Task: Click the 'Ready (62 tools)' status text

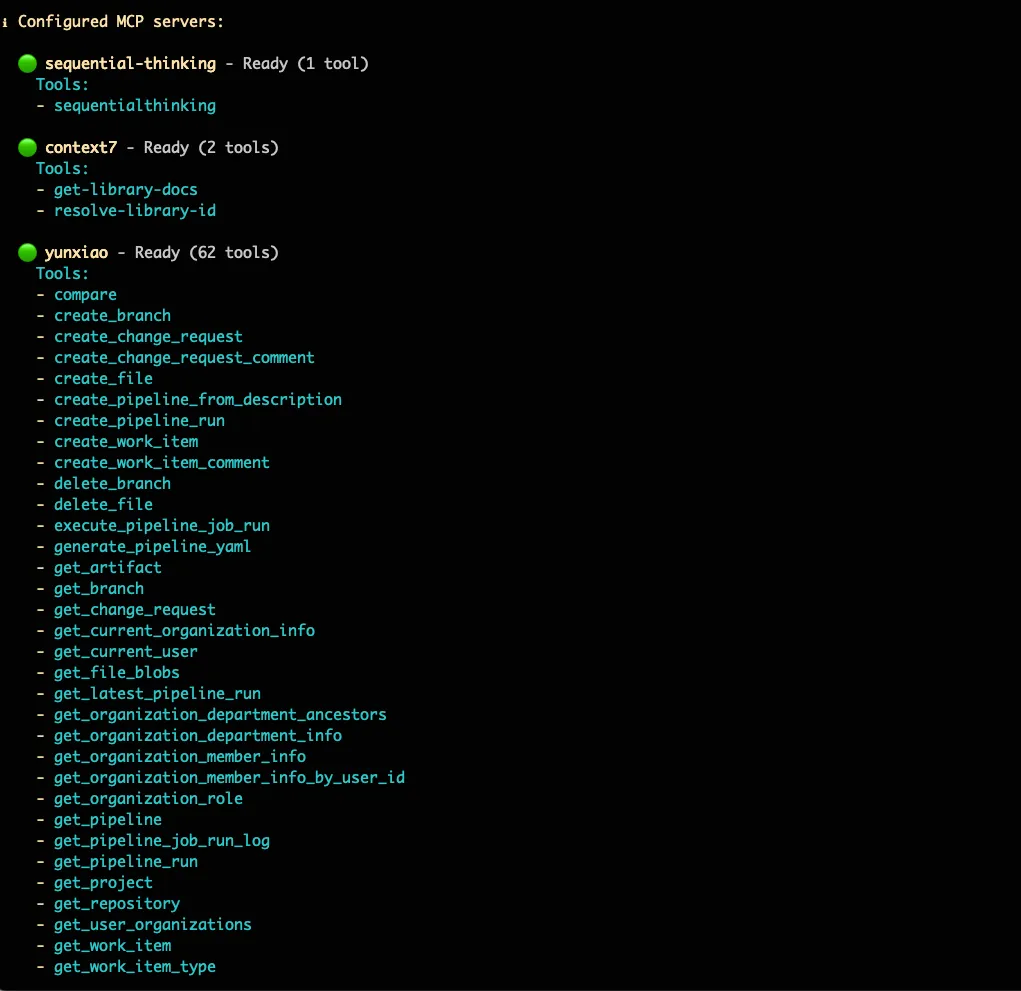Action: [206, 253]
